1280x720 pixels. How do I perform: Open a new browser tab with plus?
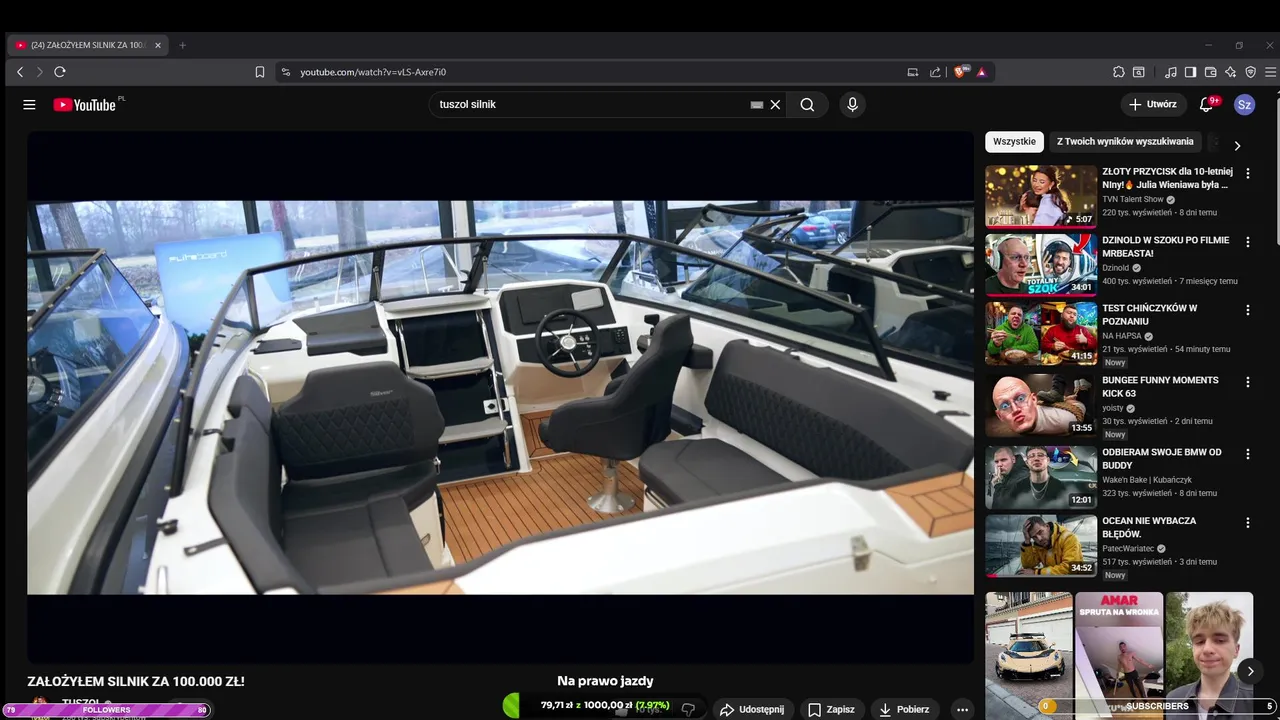coord(182,45)
